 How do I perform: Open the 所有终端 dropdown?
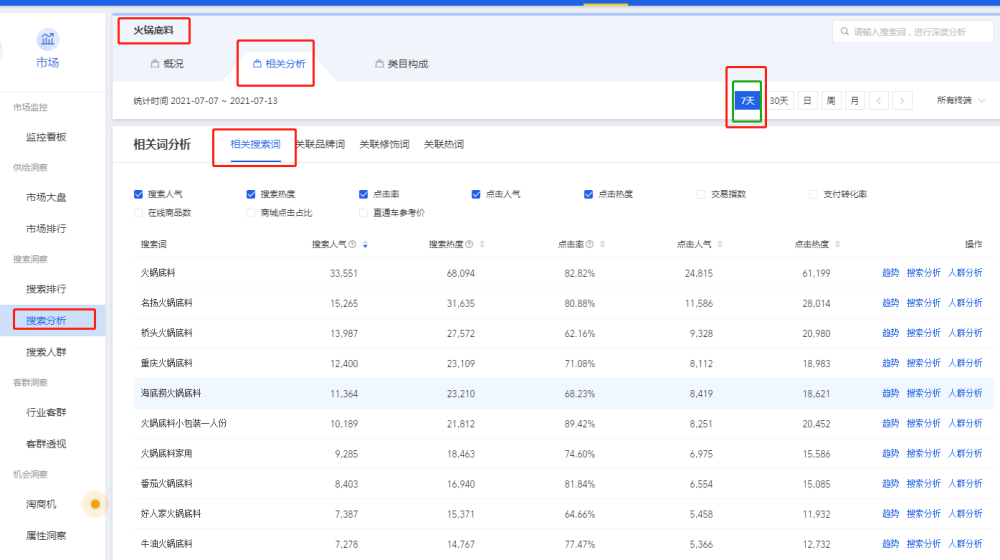tap(960, 101)
